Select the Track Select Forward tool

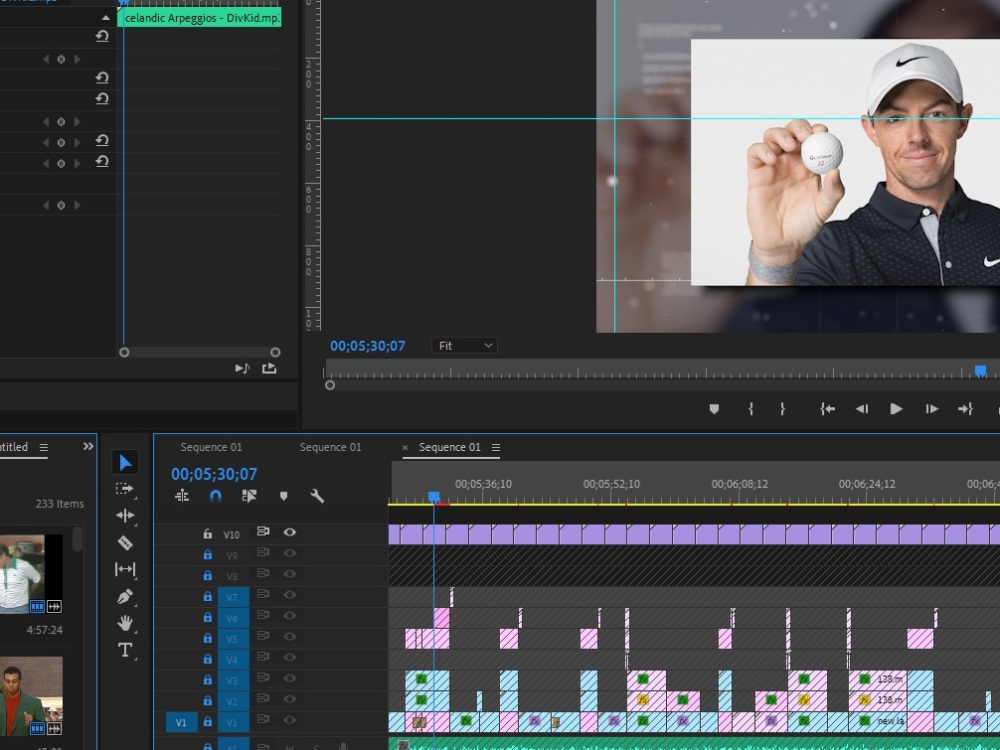coord(124,489)
